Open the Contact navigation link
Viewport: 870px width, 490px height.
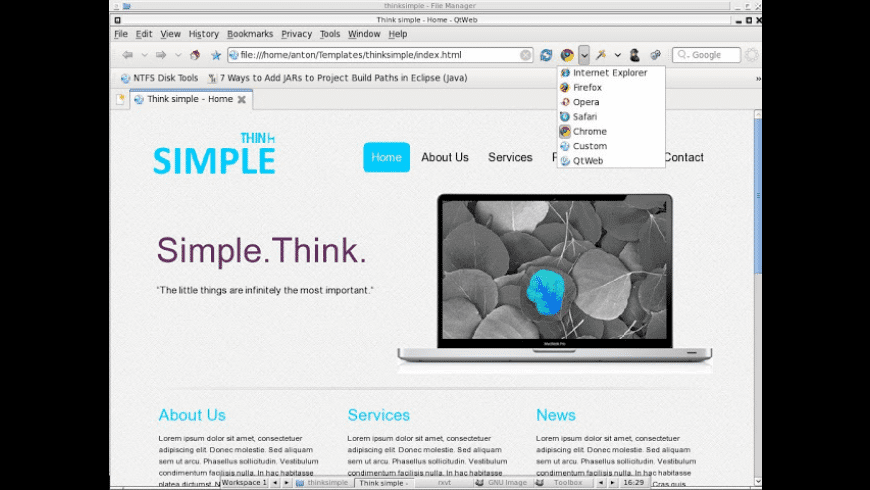[684, 157]
